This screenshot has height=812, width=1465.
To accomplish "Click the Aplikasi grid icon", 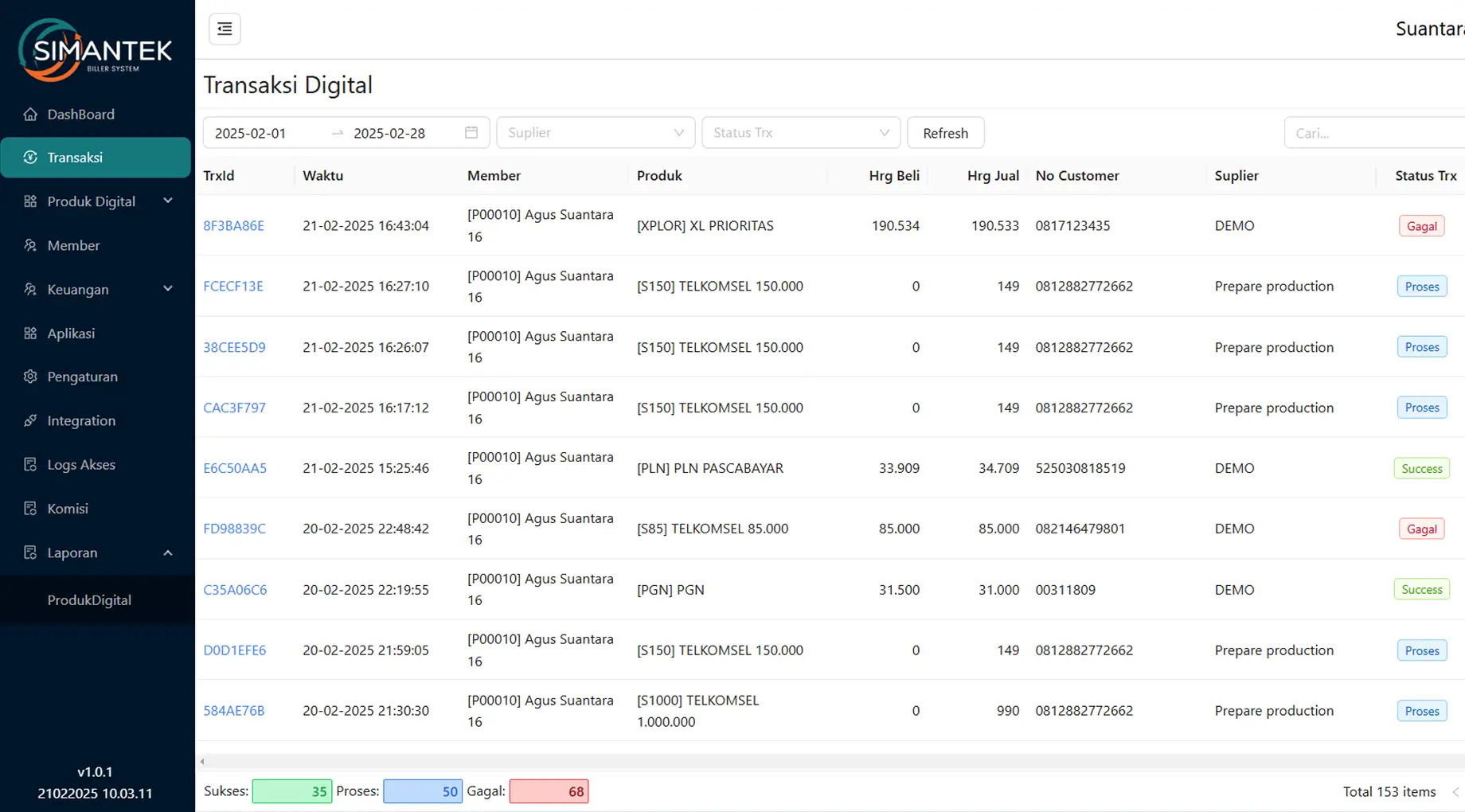I will [x=30, y=333].
